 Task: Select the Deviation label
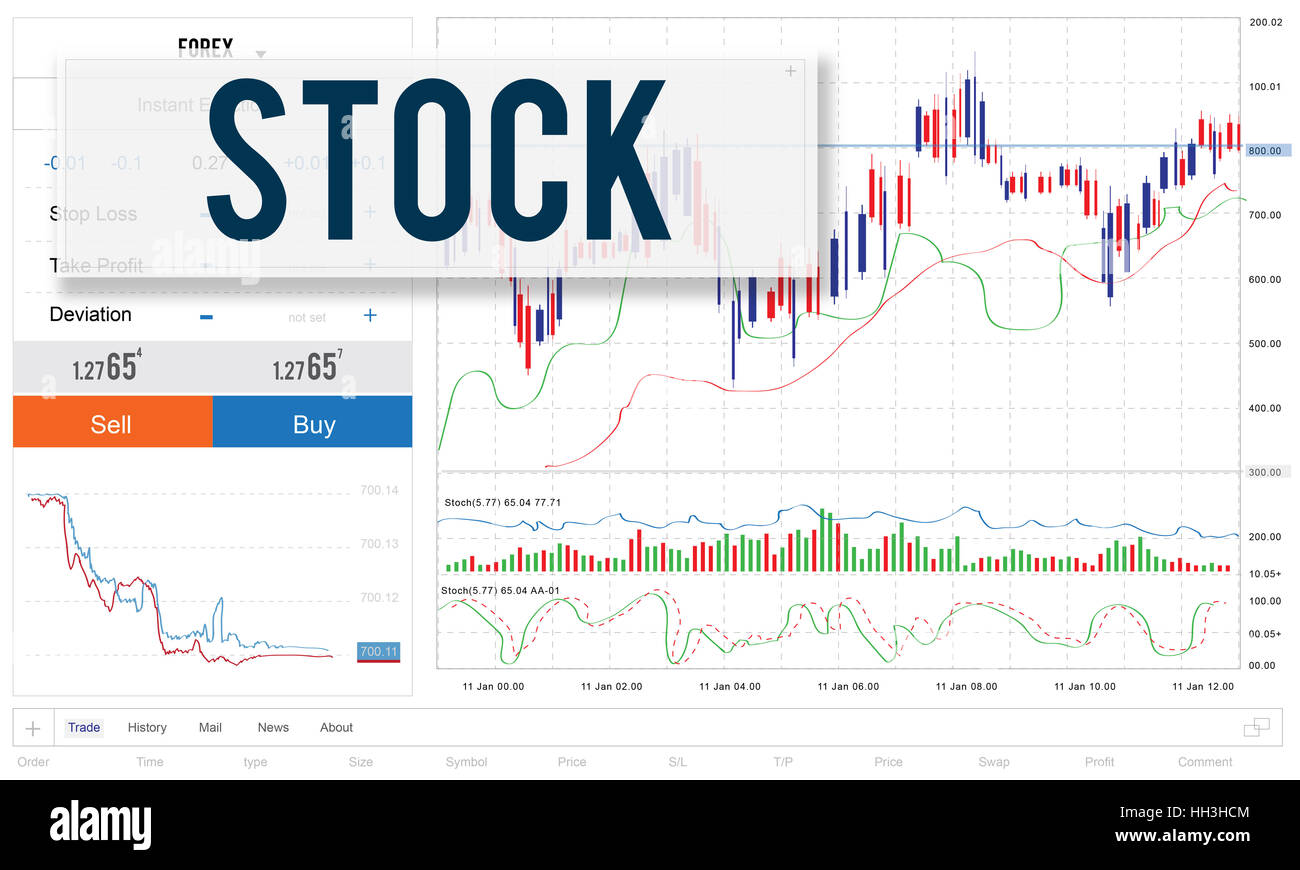click(x=90, y=314)
